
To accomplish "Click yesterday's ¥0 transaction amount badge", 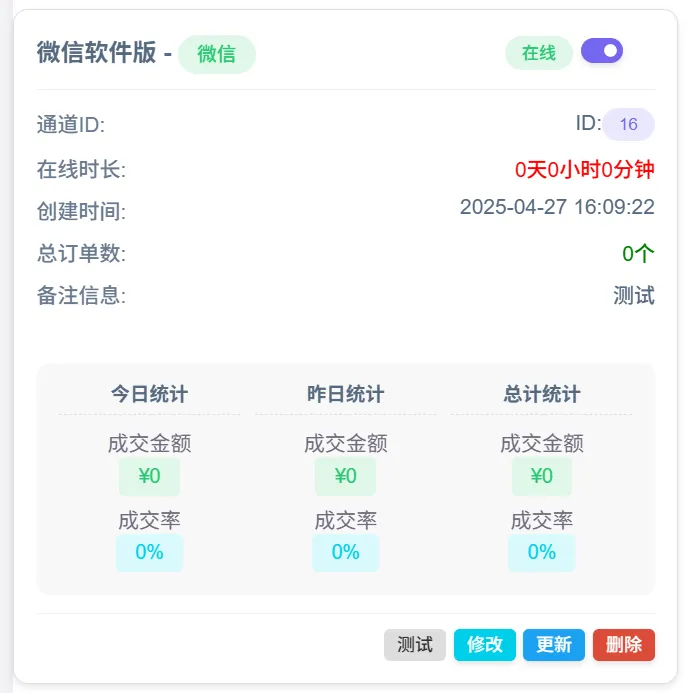I will (345, 476).
